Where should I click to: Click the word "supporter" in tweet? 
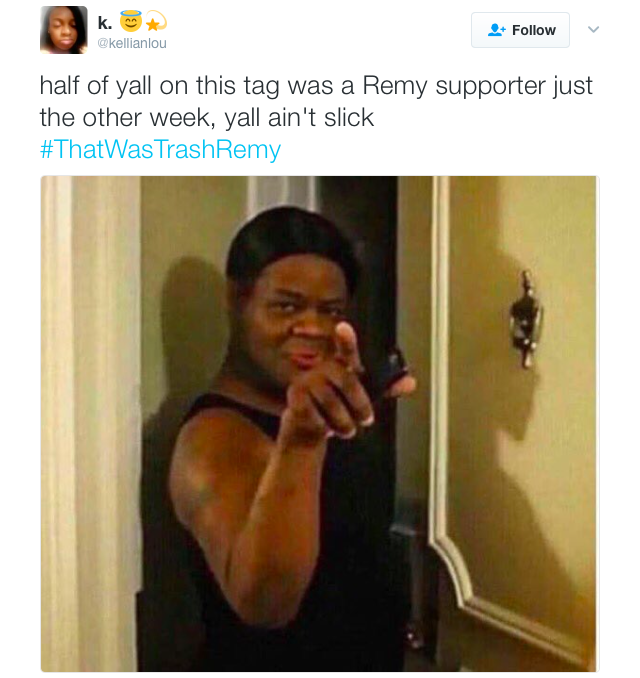pyautogui.click(x=490, y=86)
